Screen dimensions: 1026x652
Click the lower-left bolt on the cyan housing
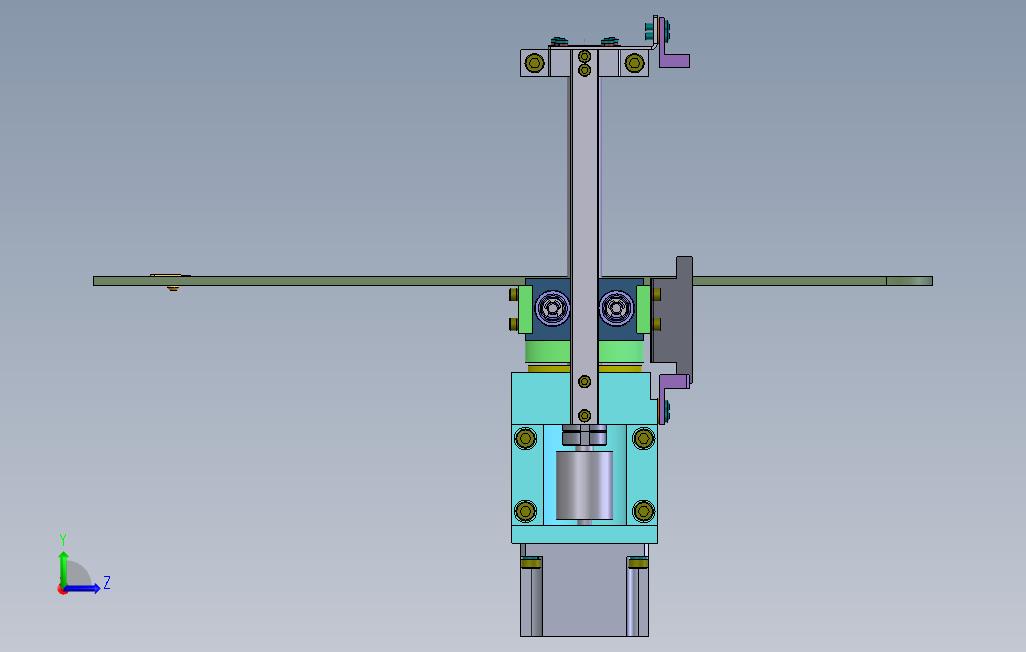coord(525,511)
